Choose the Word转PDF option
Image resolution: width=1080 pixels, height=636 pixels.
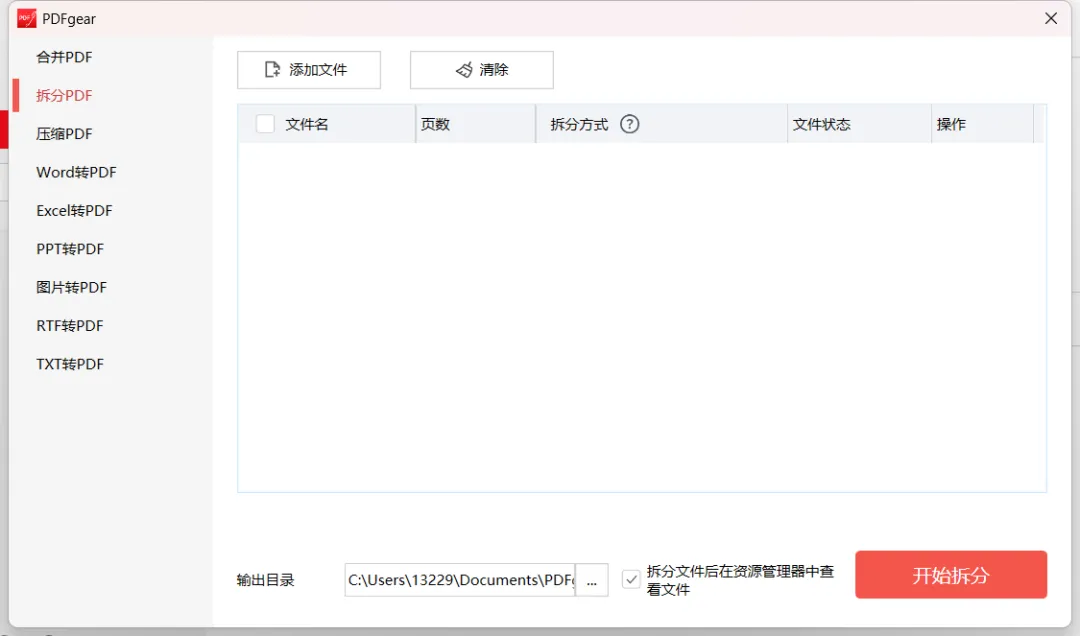tap(76, 172)
